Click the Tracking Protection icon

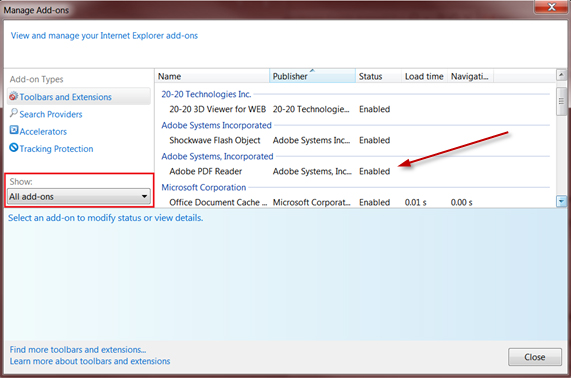click(x=14, y=147)
